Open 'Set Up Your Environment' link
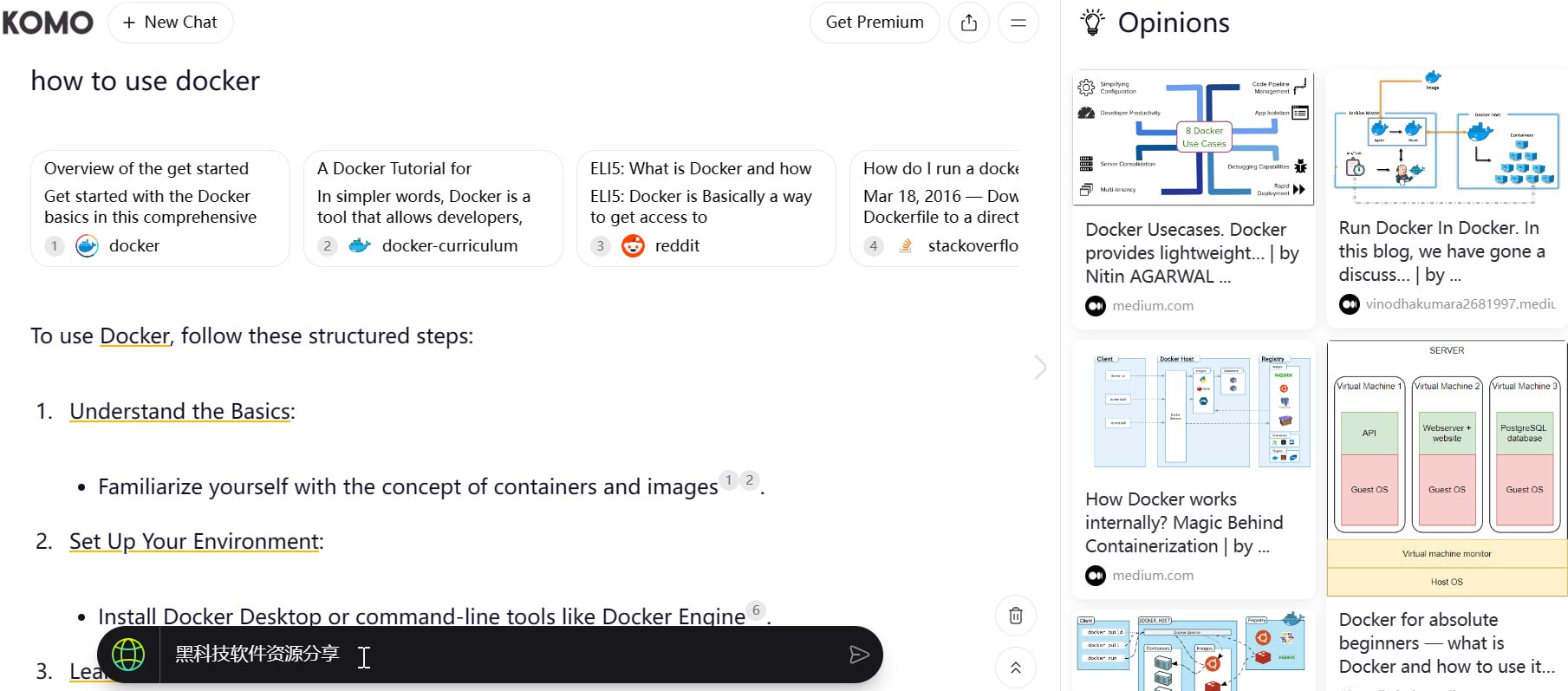The width and height of the screenshot is (1568, 691). [x=194, y=542]
